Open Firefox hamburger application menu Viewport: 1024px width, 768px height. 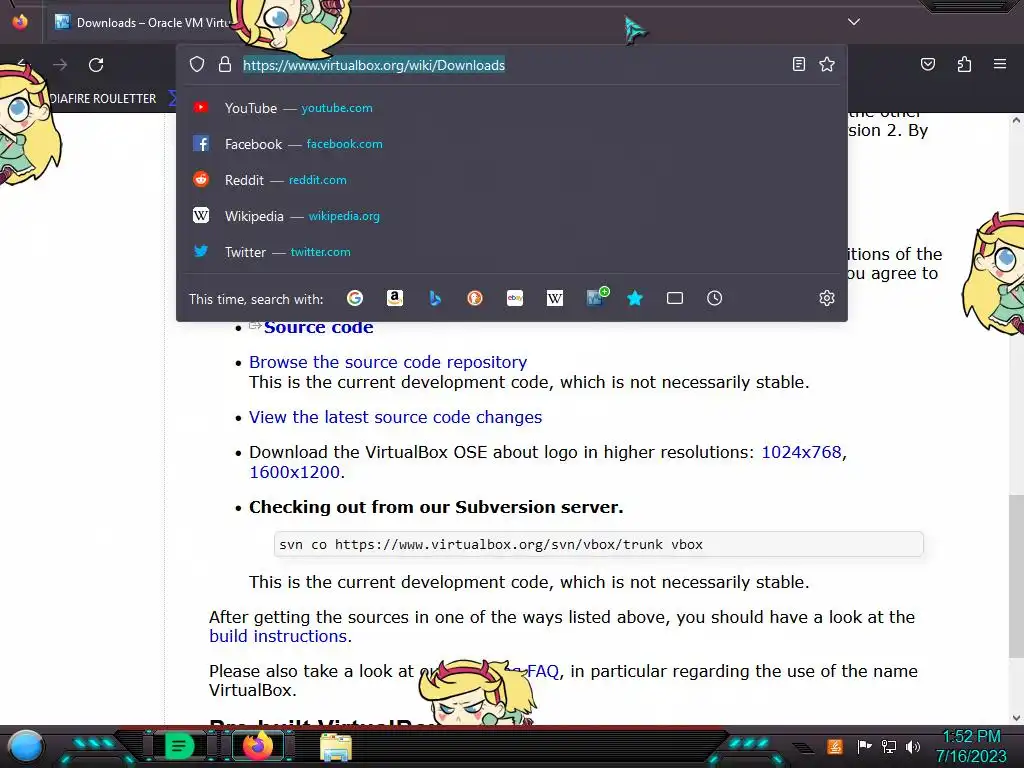[1000, 64]
